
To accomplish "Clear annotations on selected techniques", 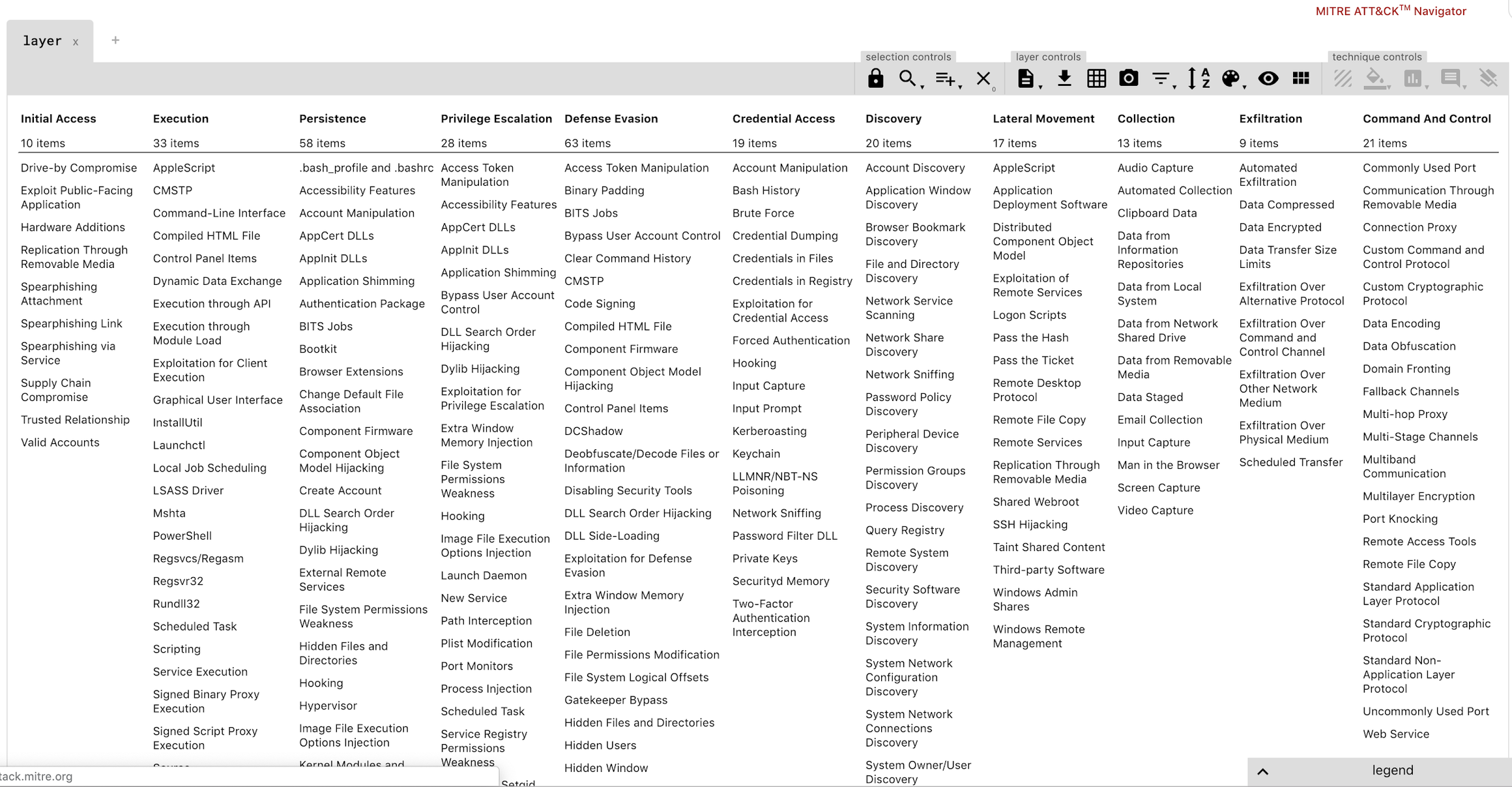I will click(x=1489, y=79).
